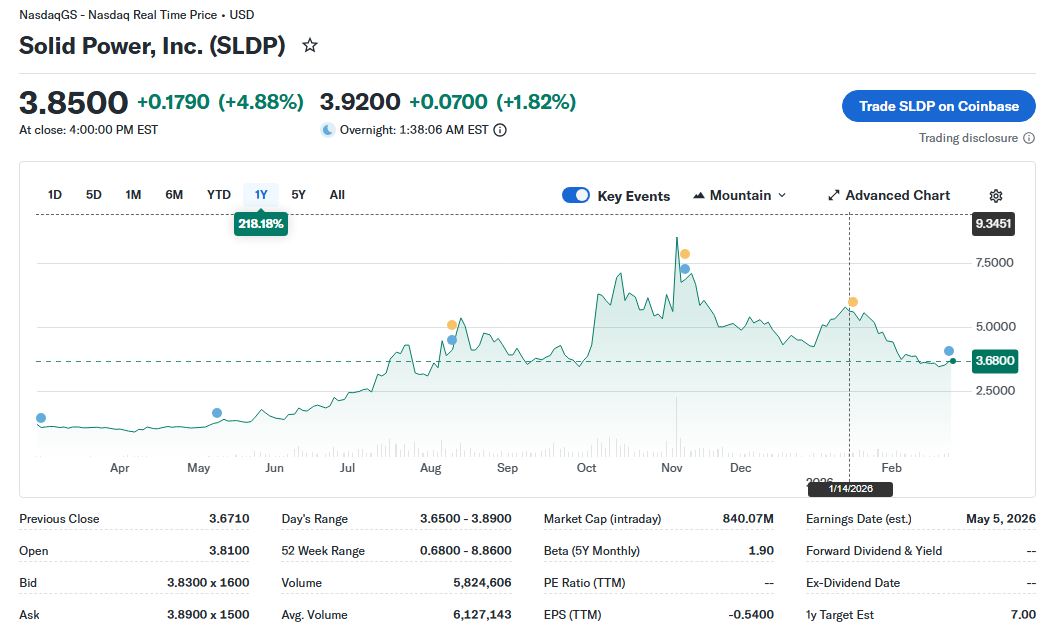The image size is (1053, 632).
Task: Click the blue event marker in August
Action: (x=452, y=340)
